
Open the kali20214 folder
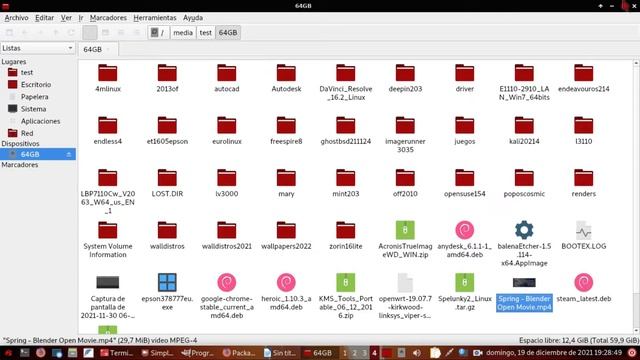[524, 126]
